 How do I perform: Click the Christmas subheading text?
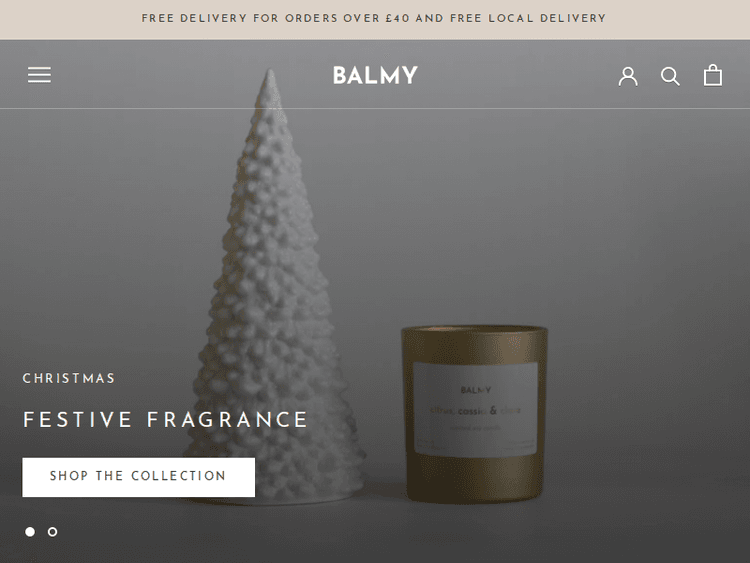click(x=69, y=378)
